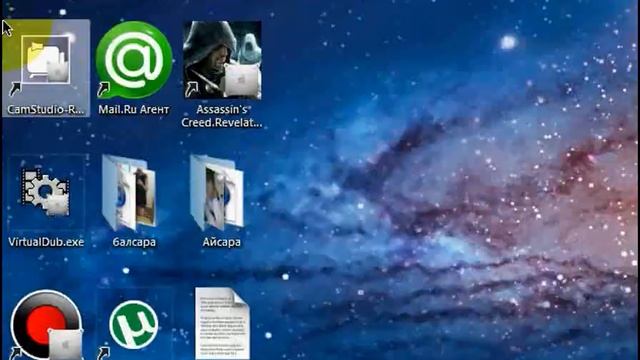Open the green Mail.Ru Агент icon
640x360 pixels.
click(134, 60)
